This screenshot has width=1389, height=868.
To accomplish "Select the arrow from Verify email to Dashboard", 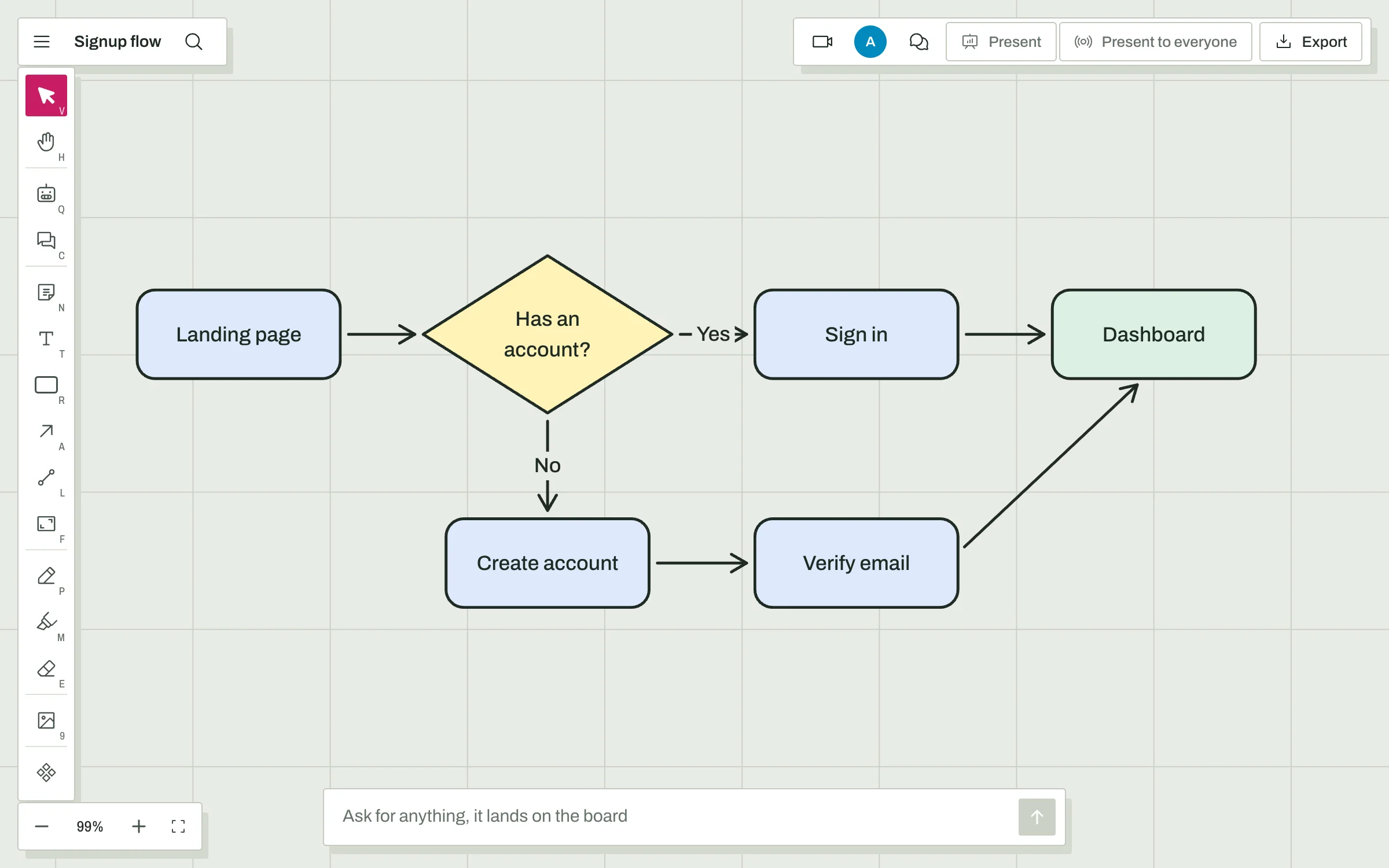I will point(1051,465).
